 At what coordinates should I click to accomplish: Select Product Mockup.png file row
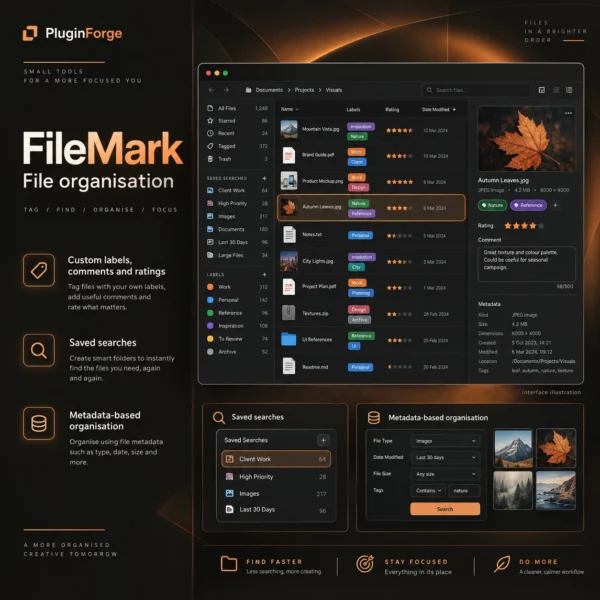370,181
